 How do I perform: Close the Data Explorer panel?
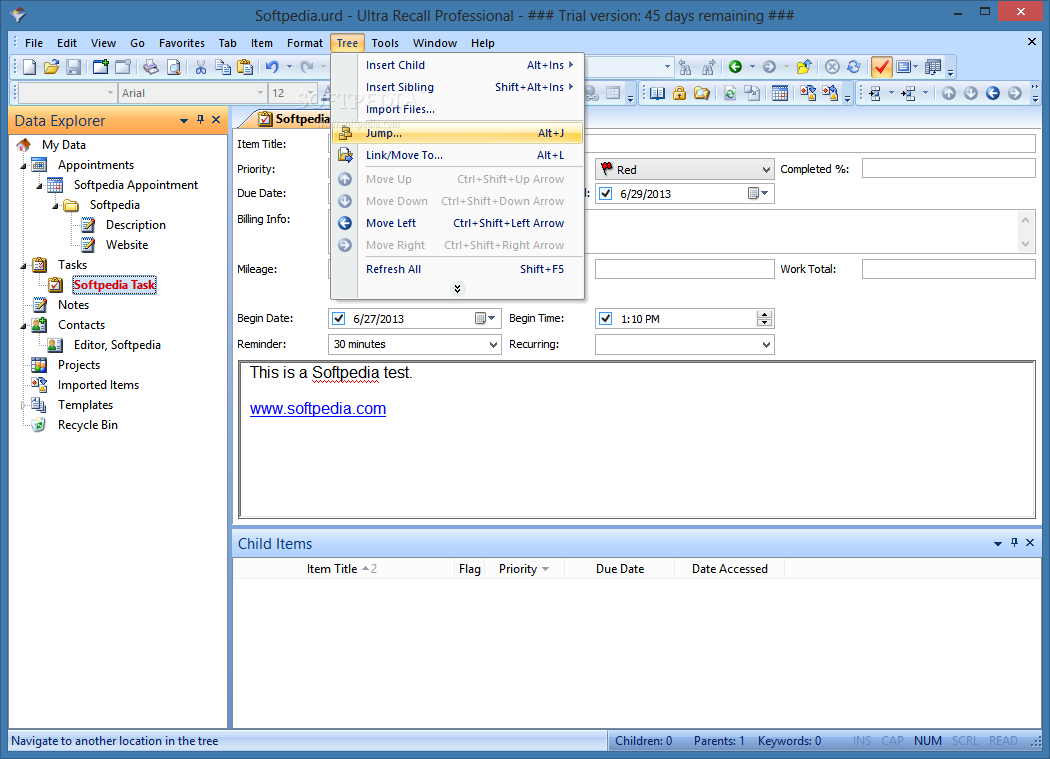(x=216, y=120)
